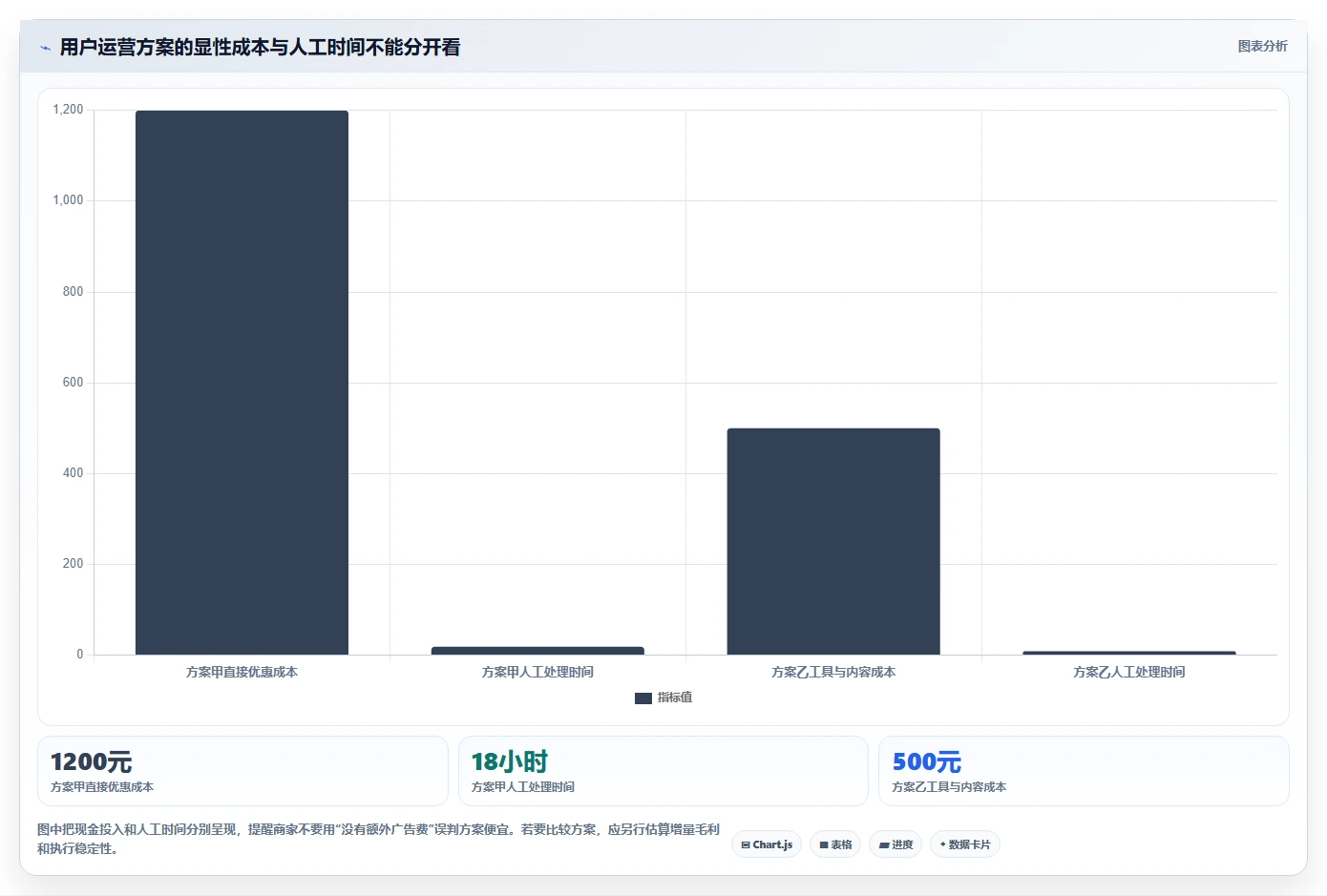Click the 表格 tag icon
1327x896 pixels.
824,845
